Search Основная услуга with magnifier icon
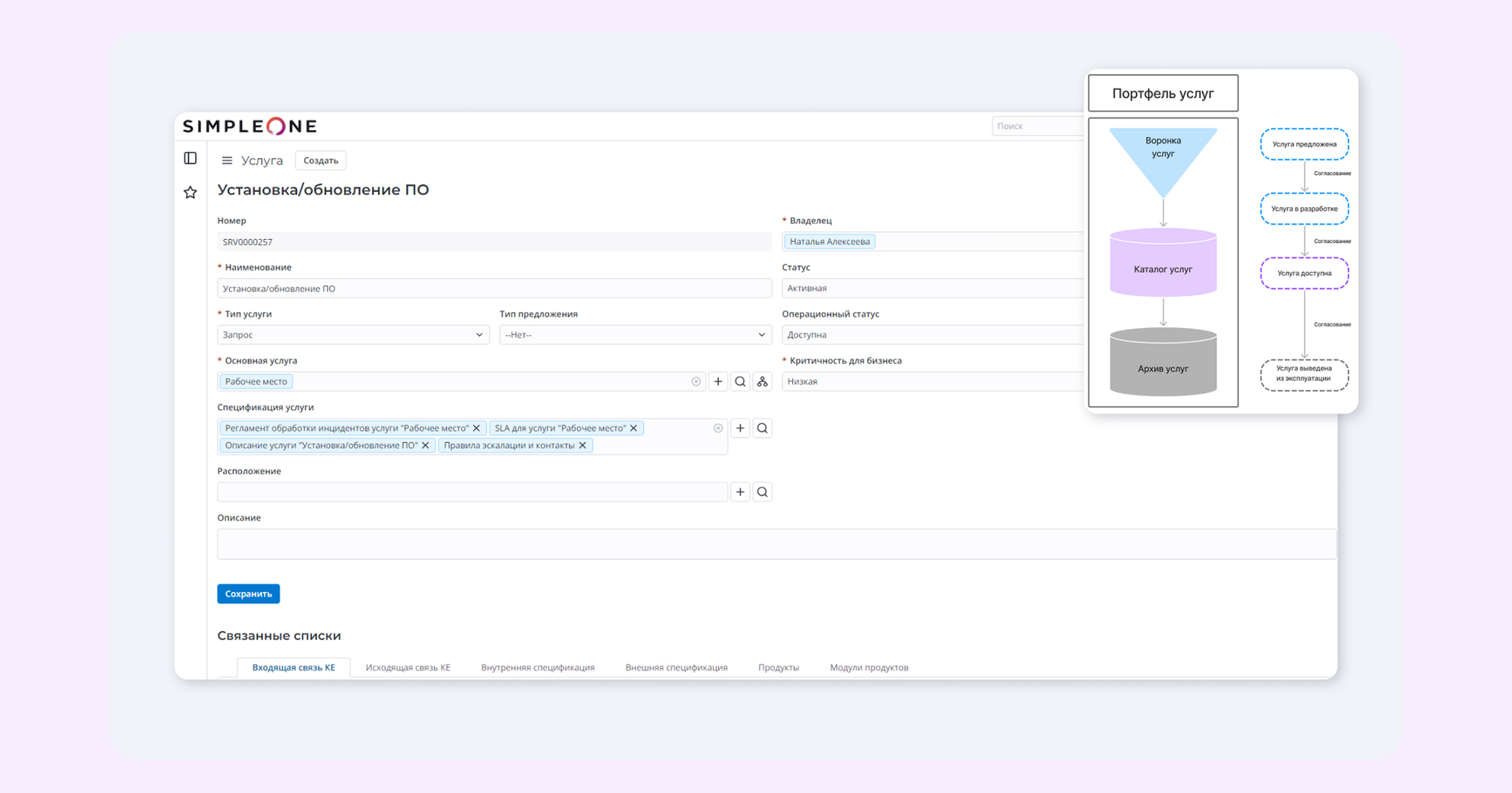The width and height of the screenshot is (1512, 793). (x=740, y=382)
